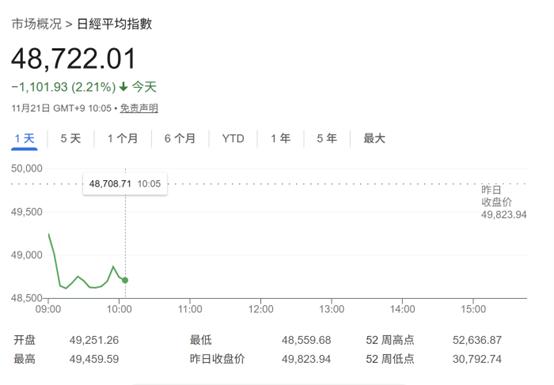Select the YTD range tab
The width and height of the screenshot is (554, 385).
[233, 138]
